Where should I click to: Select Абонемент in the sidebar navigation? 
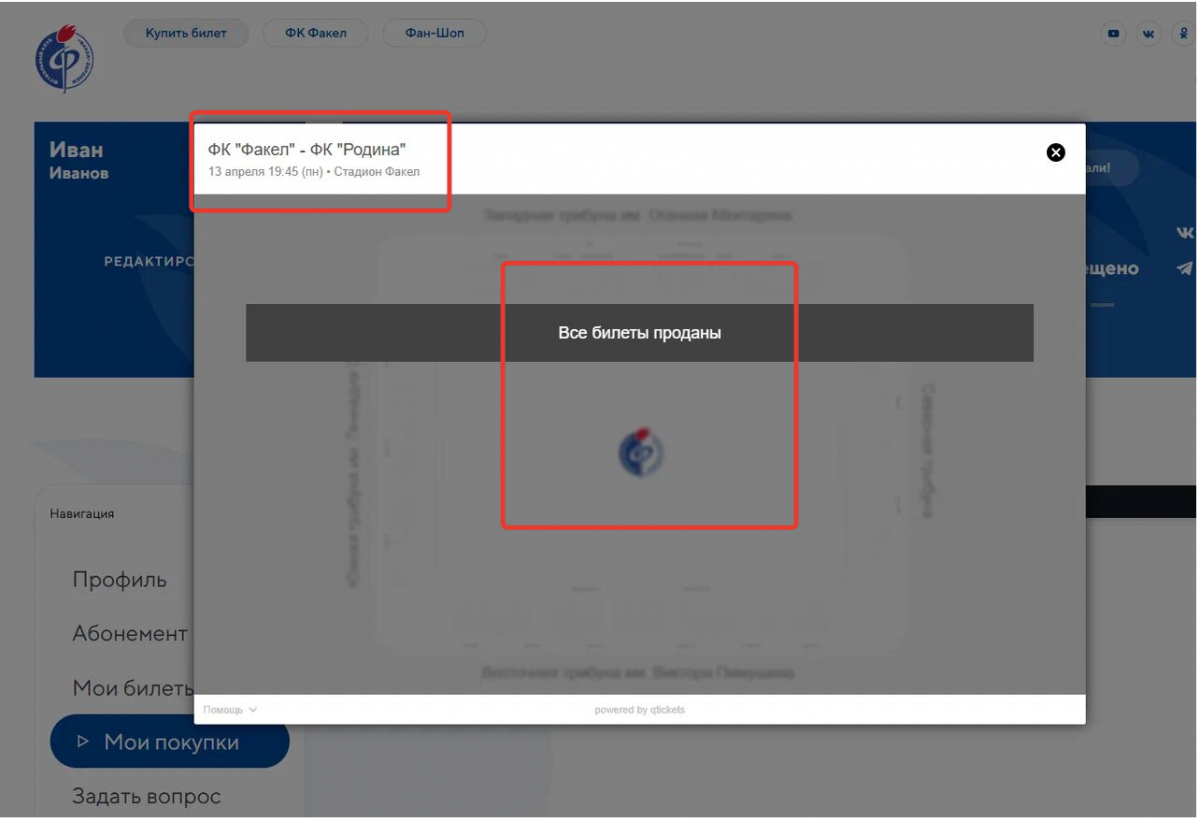pos(129,634)
